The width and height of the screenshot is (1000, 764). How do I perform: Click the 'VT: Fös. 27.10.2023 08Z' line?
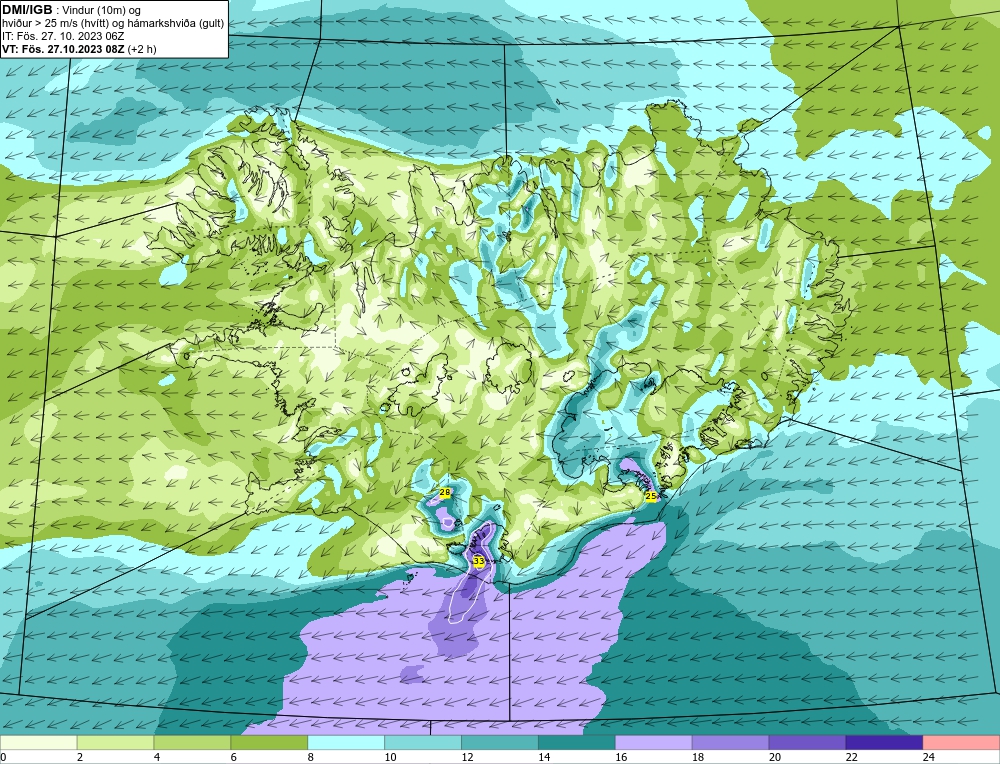coord(63,49)
